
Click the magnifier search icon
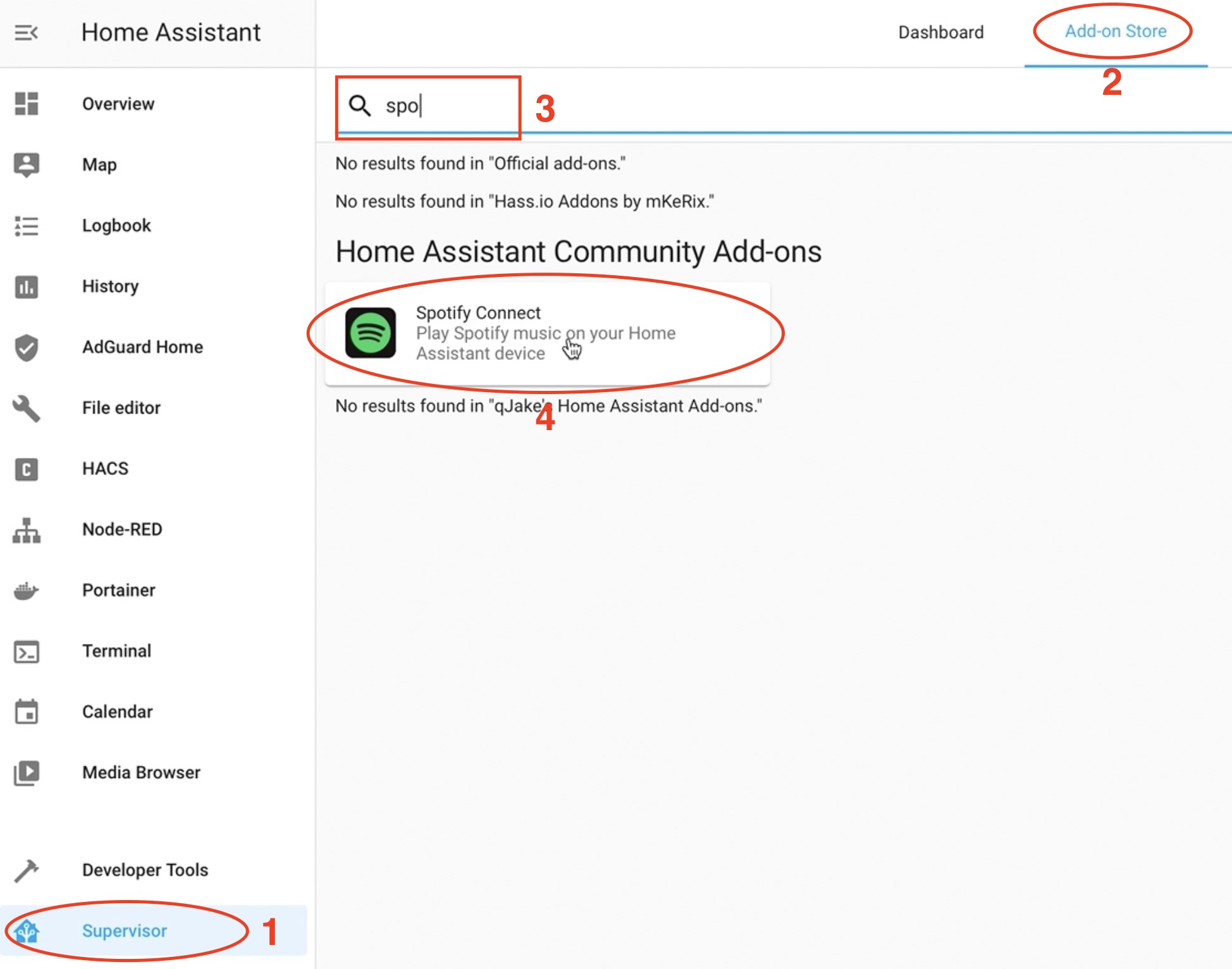[360, 106]
